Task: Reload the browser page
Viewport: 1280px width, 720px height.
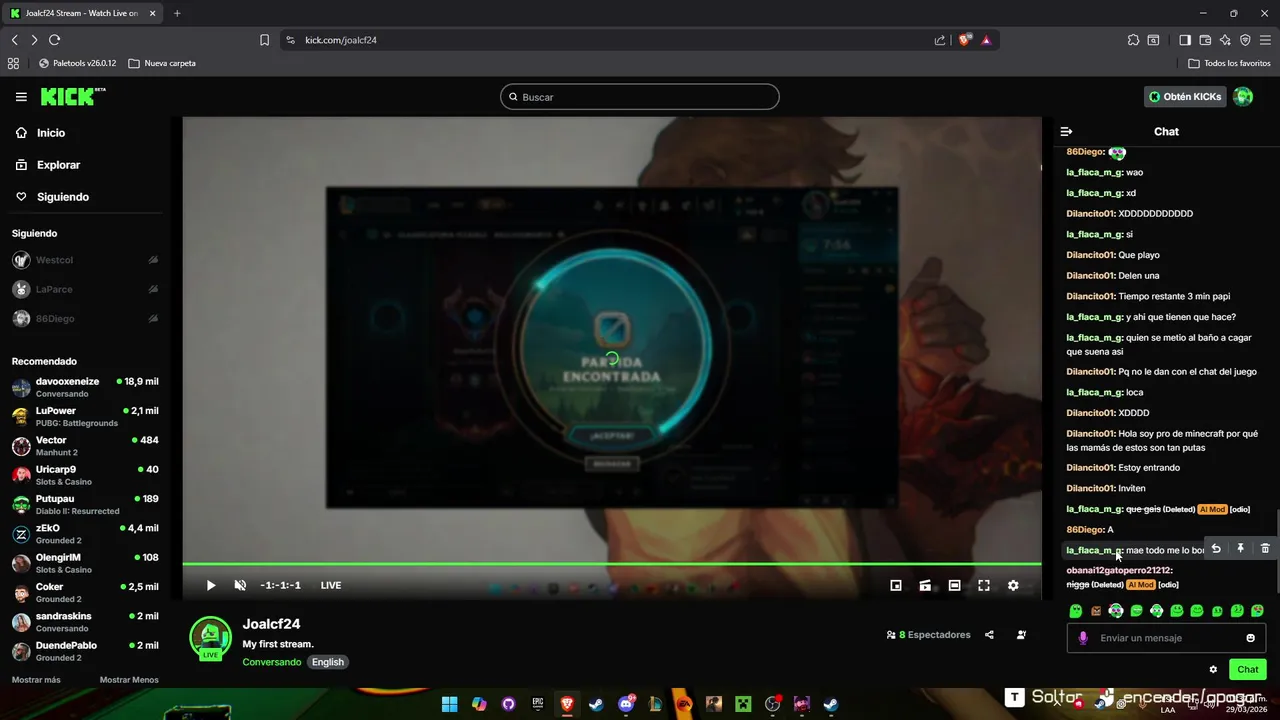Action: point(55,40)
